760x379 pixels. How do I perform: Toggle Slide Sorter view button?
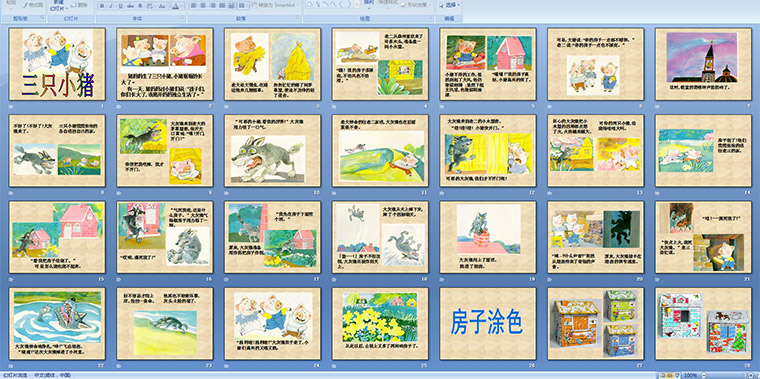point(670,375)
